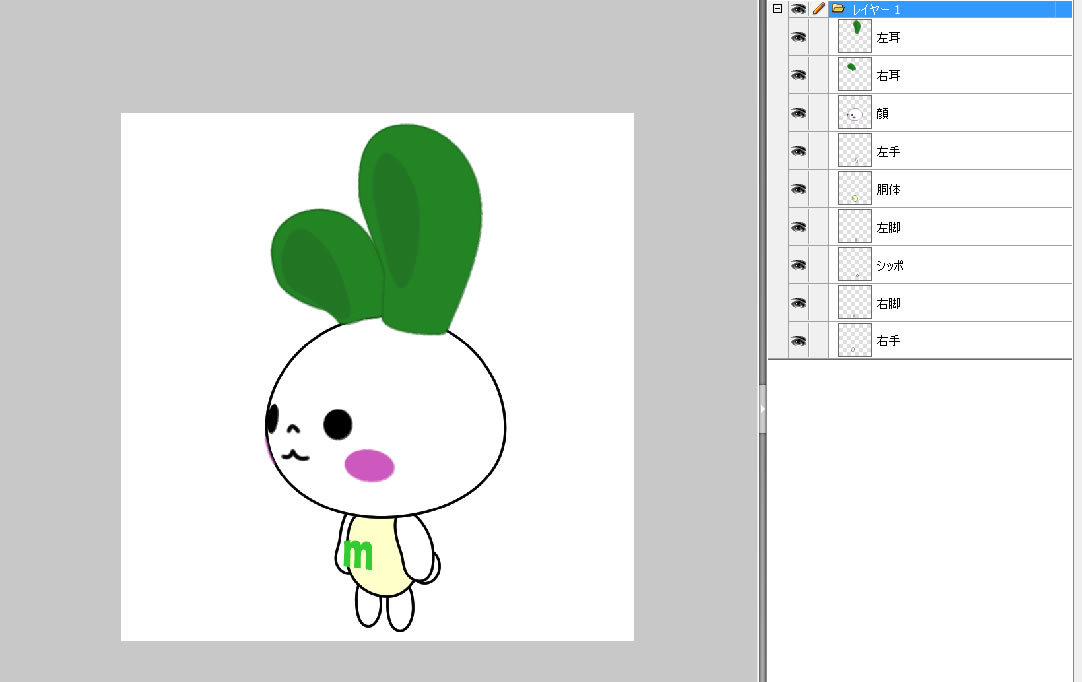This screenshot has width=1082, height=682.
Task: Hide the 左耳 layer using its eye icon
Action: coord(798,37)
